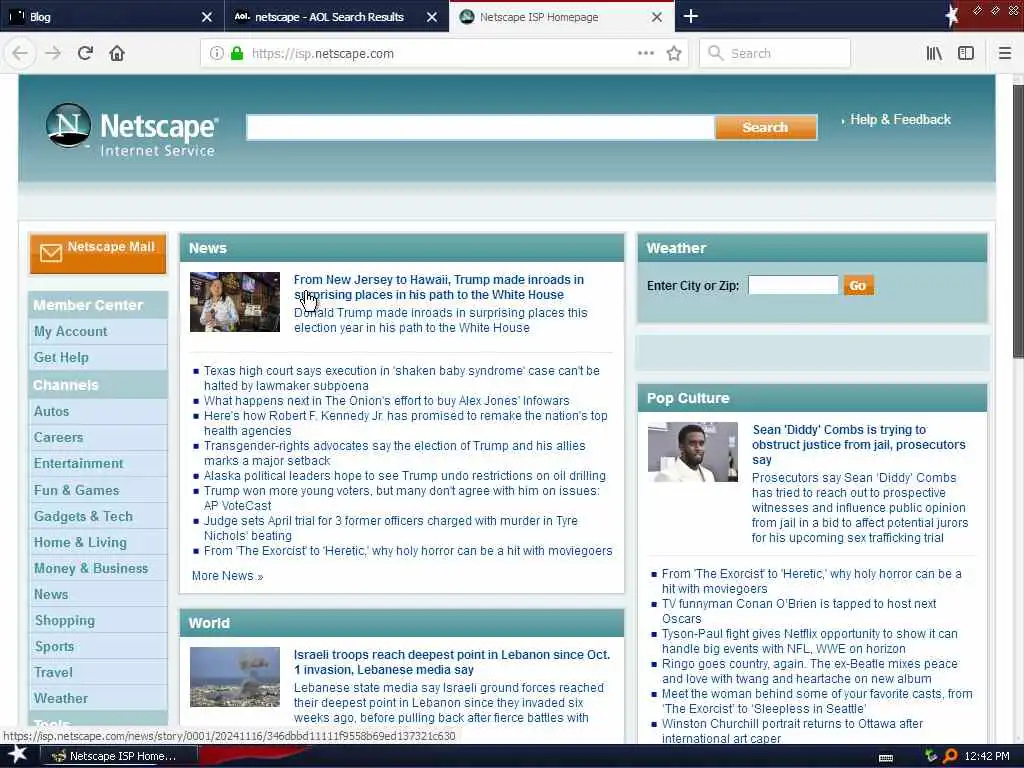The height and width of the screenshot is (768, 1024).
Task: Open Robert F. Kennedy Jr. health agencies story
Action: (406, 423)
